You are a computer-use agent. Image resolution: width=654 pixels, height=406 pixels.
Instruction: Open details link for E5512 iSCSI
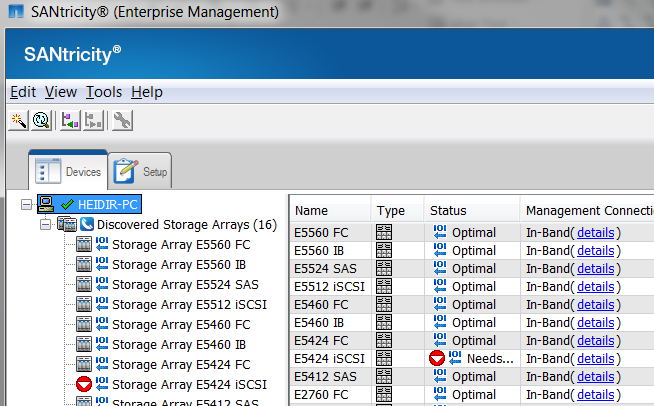click(596, 287)
